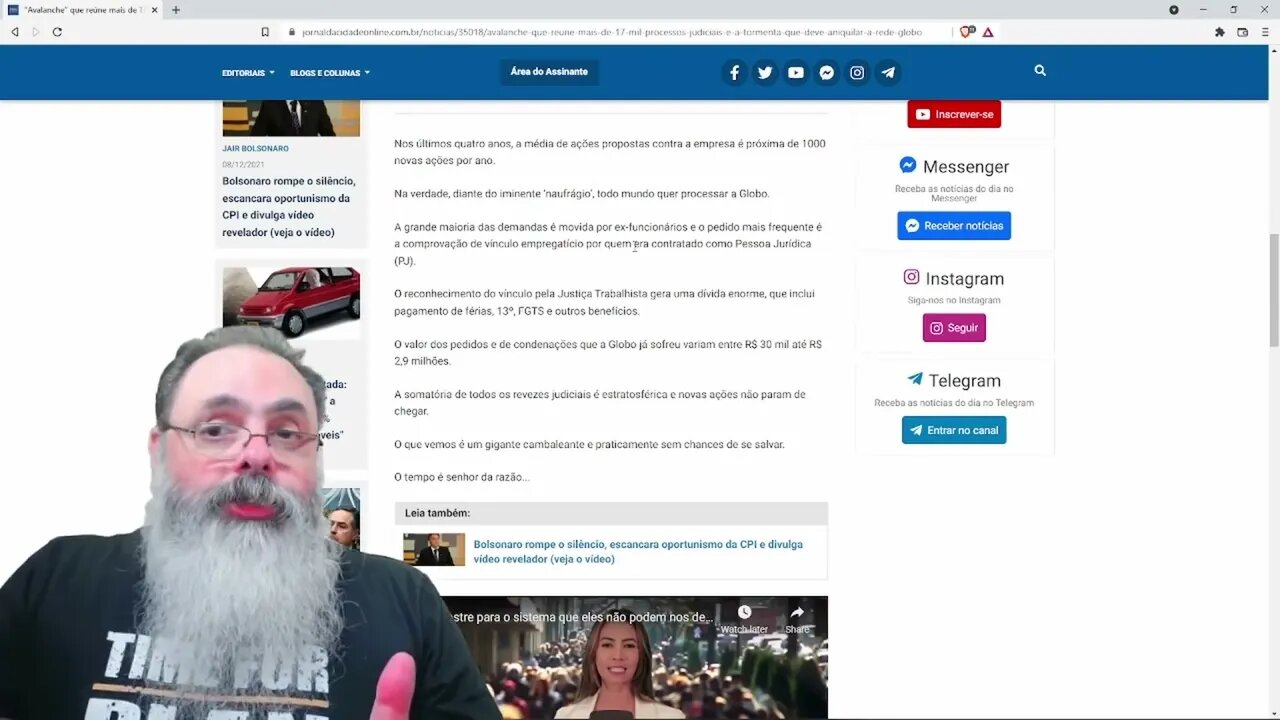Click the Área do Assinante button
This screenshot has width=1280, height=720.
click(x=549, y=72)
